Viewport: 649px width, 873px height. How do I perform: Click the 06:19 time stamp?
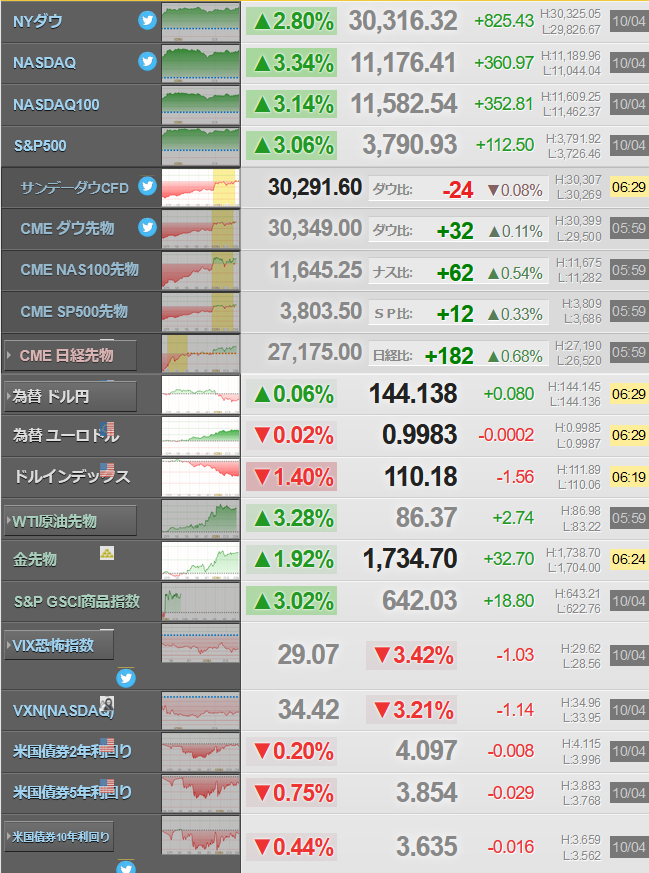(x=629, y=477)
